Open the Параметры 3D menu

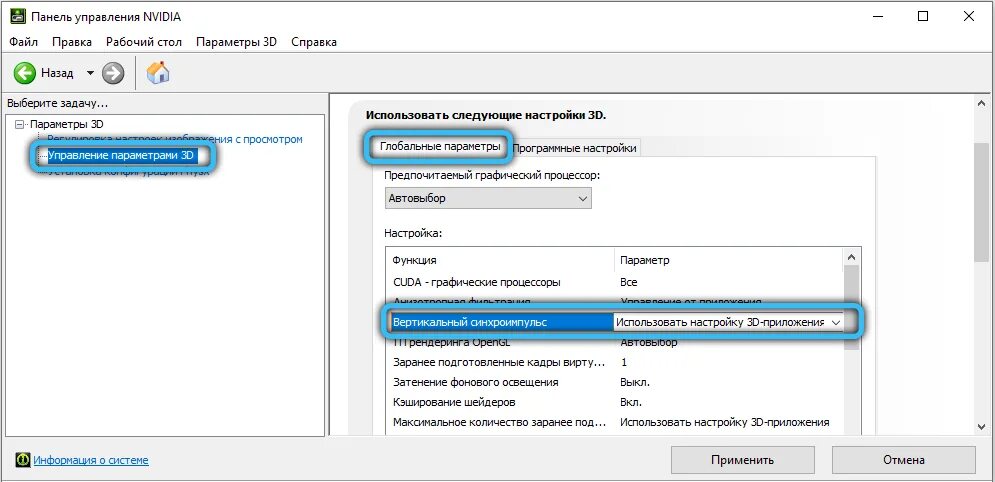[x=237, y=42]
